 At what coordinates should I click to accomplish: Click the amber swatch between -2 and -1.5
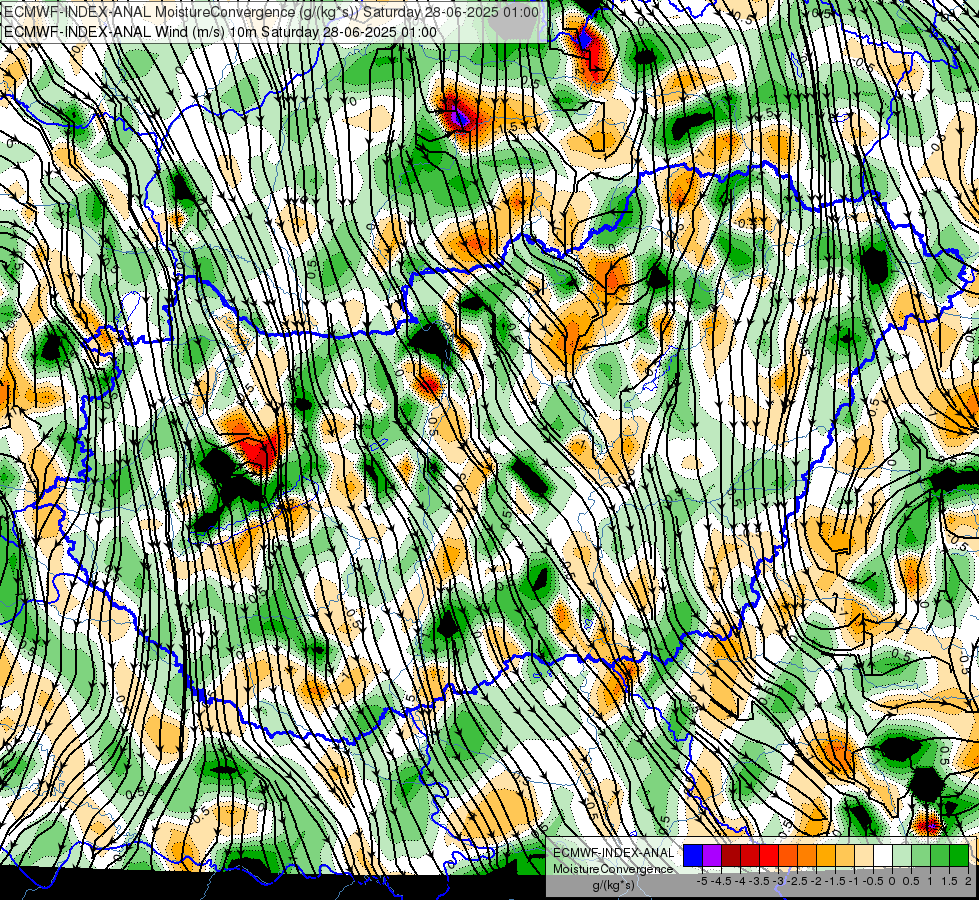(826, 856)
